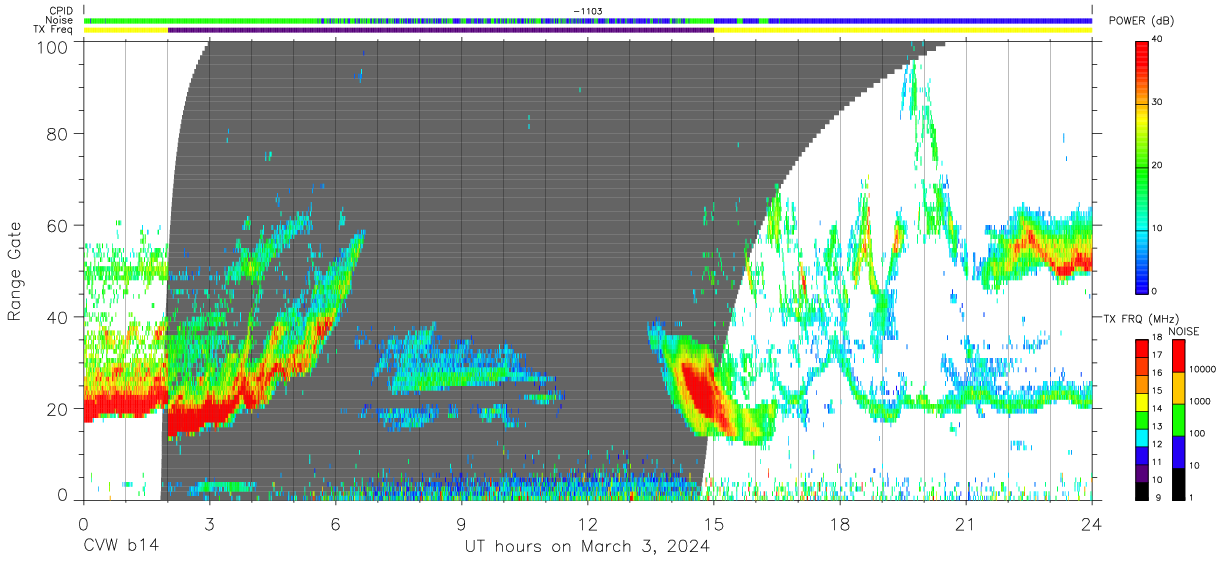Click the 60 tick on range gate axis

pos(58,225)
